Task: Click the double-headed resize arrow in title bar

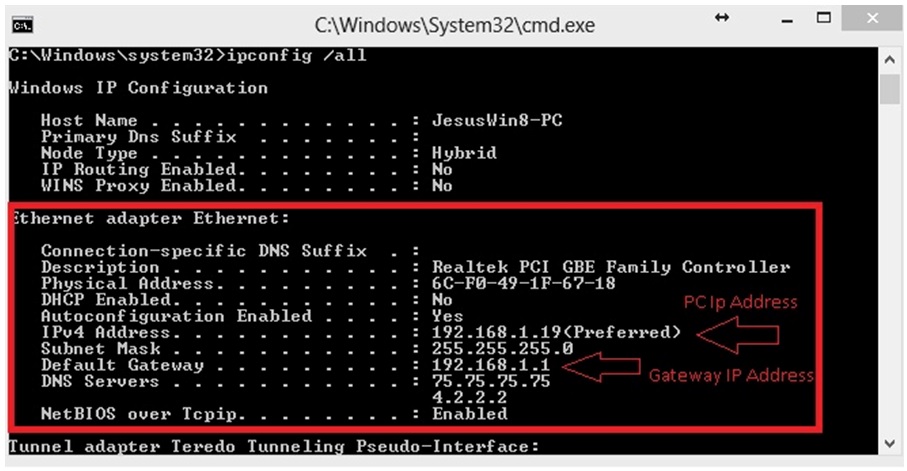Action: pos(722,18)
